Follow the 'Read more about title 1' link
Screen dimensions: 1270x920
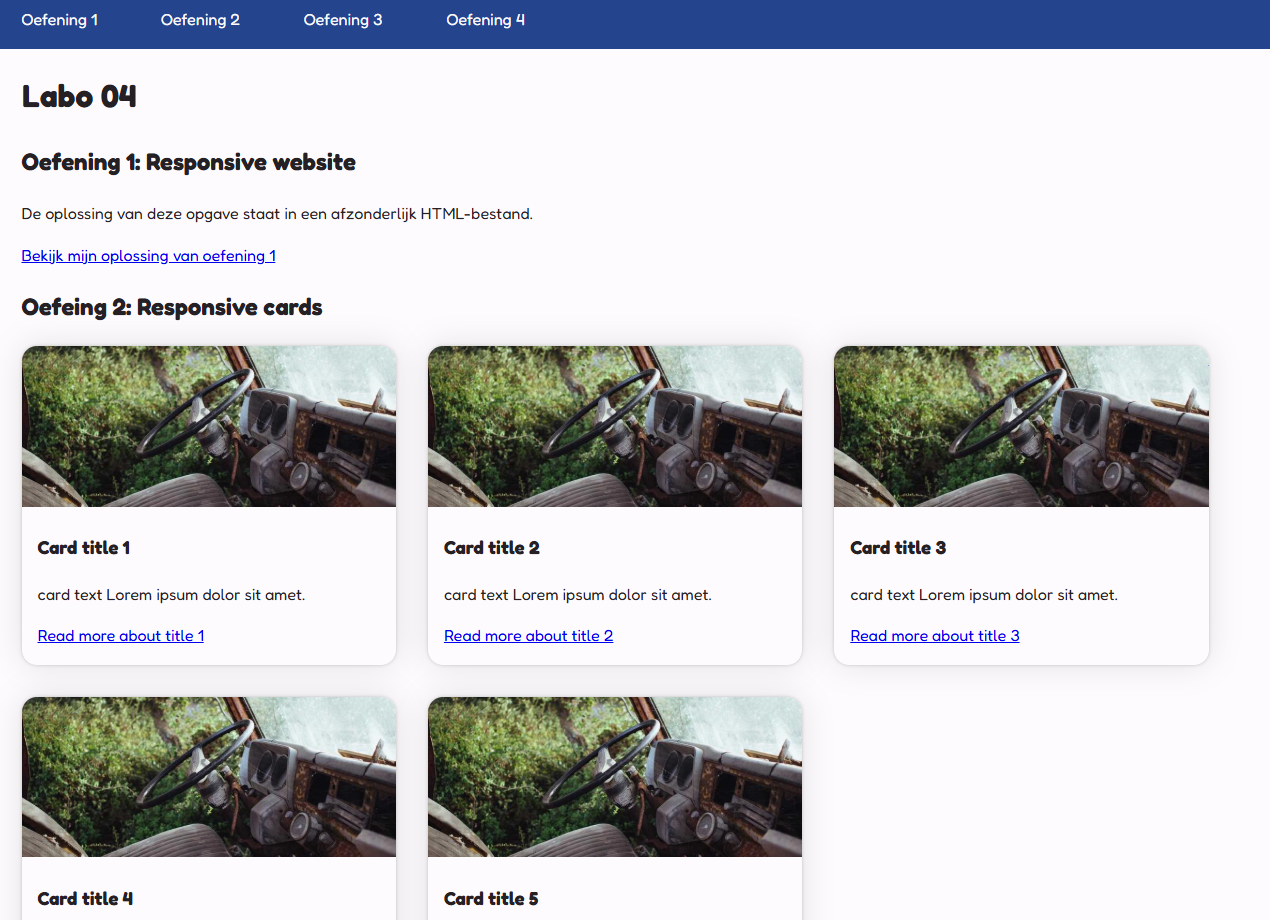(x=121, y=636)
